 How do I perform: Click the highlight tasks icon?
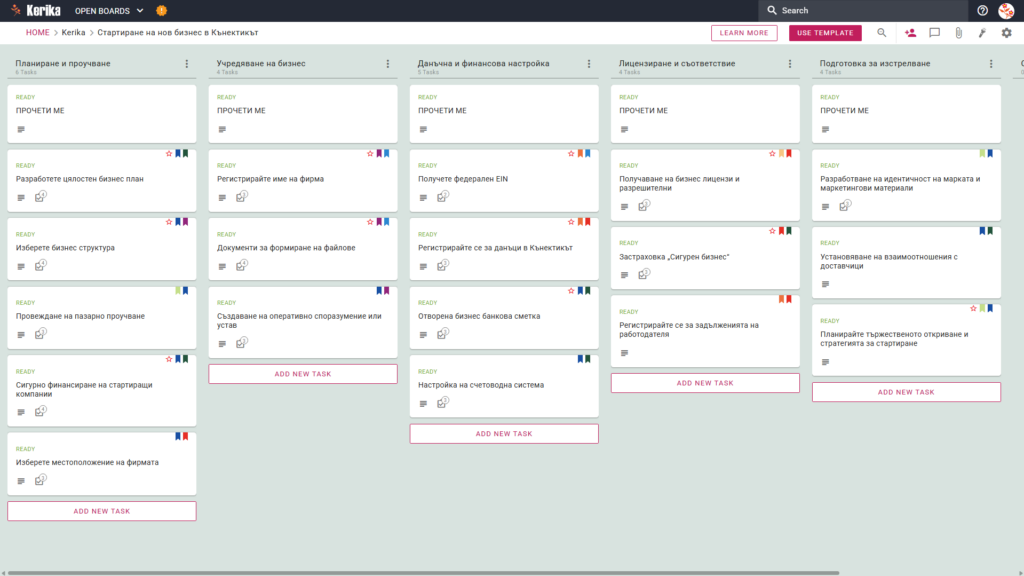(x=982, y=33)
